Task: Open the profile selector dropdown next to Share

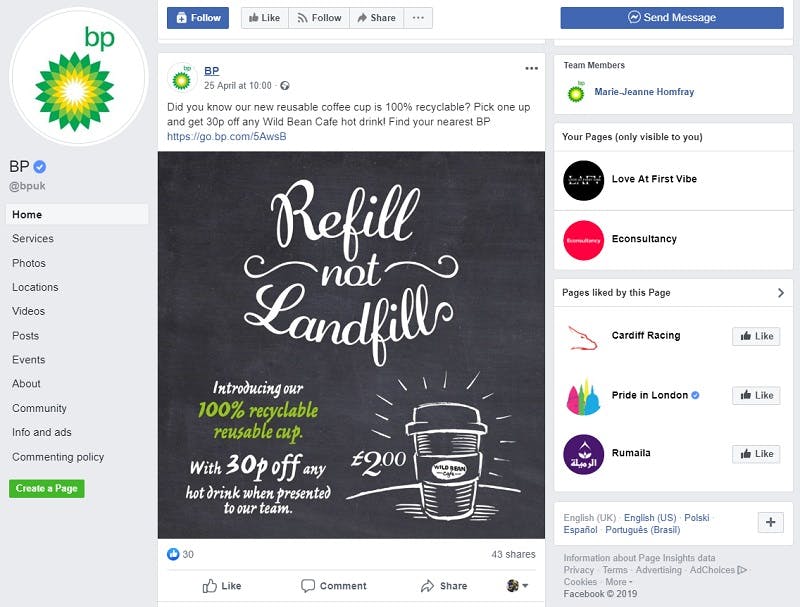Action: point(517,586)
